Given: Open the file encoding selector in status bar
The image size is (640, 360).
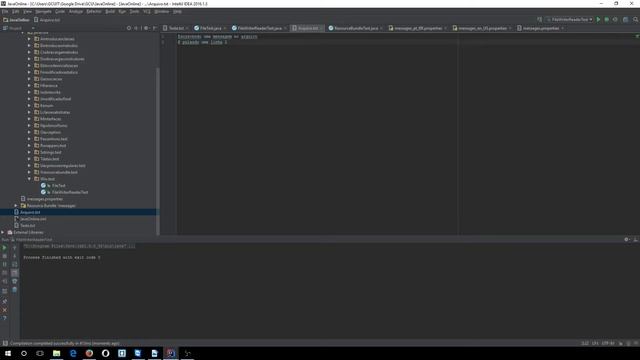Looking at the screenshot, I should (608, 343).
